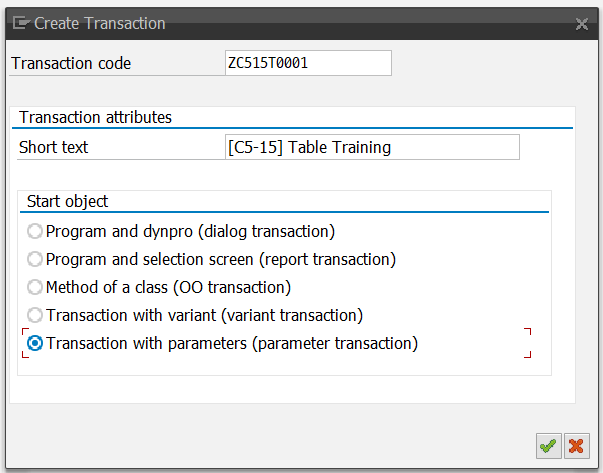Image resolution: width=603 pixels, height=473 pixels.
Task: Open the dialog system menu icon
Action: [21, 23]
